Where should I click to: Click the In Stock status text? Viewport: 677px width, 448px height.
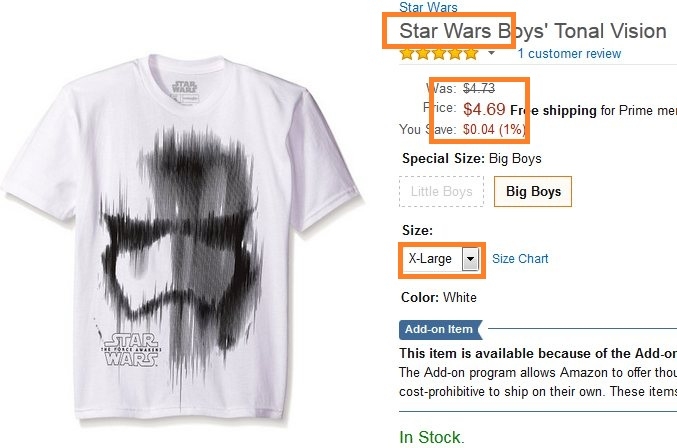tap(432, 437)
